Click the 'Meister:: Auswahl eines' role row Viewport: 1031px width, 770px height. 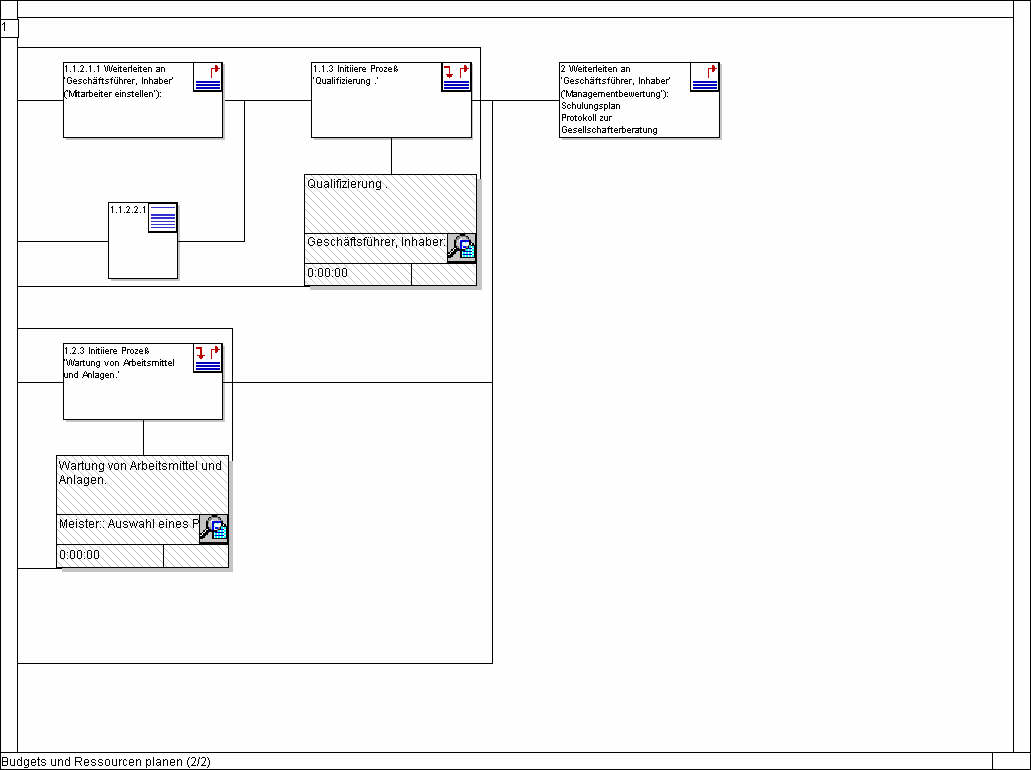(128, 524)
